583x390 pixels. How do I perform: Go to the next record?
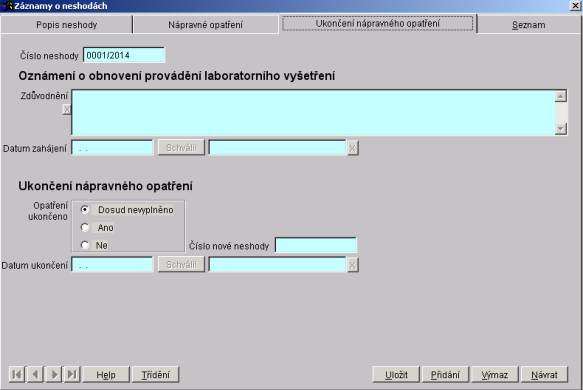[54, 374]
